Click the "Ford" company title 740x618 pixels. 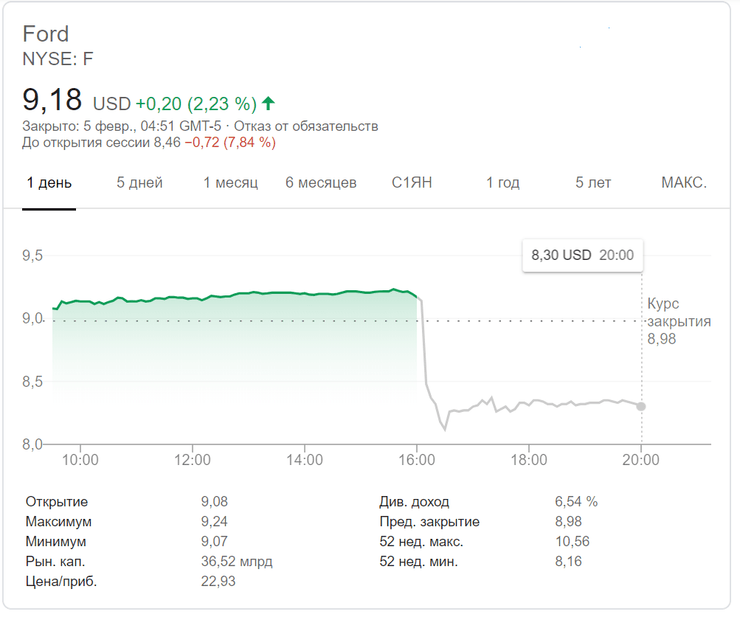click(46, 35)
